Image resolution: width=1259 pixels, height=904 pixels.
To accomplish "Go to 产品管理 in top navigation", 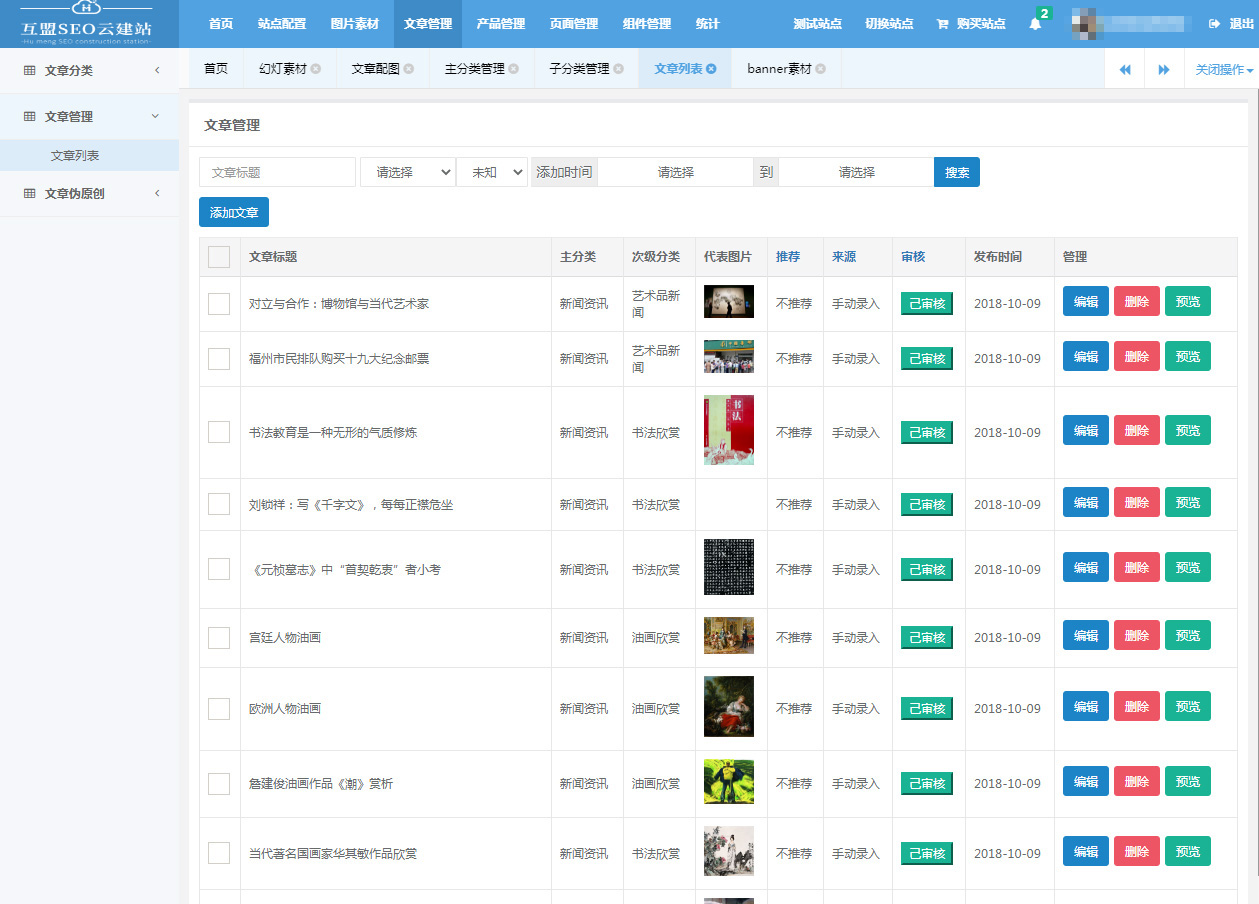I will coord(501,24).
